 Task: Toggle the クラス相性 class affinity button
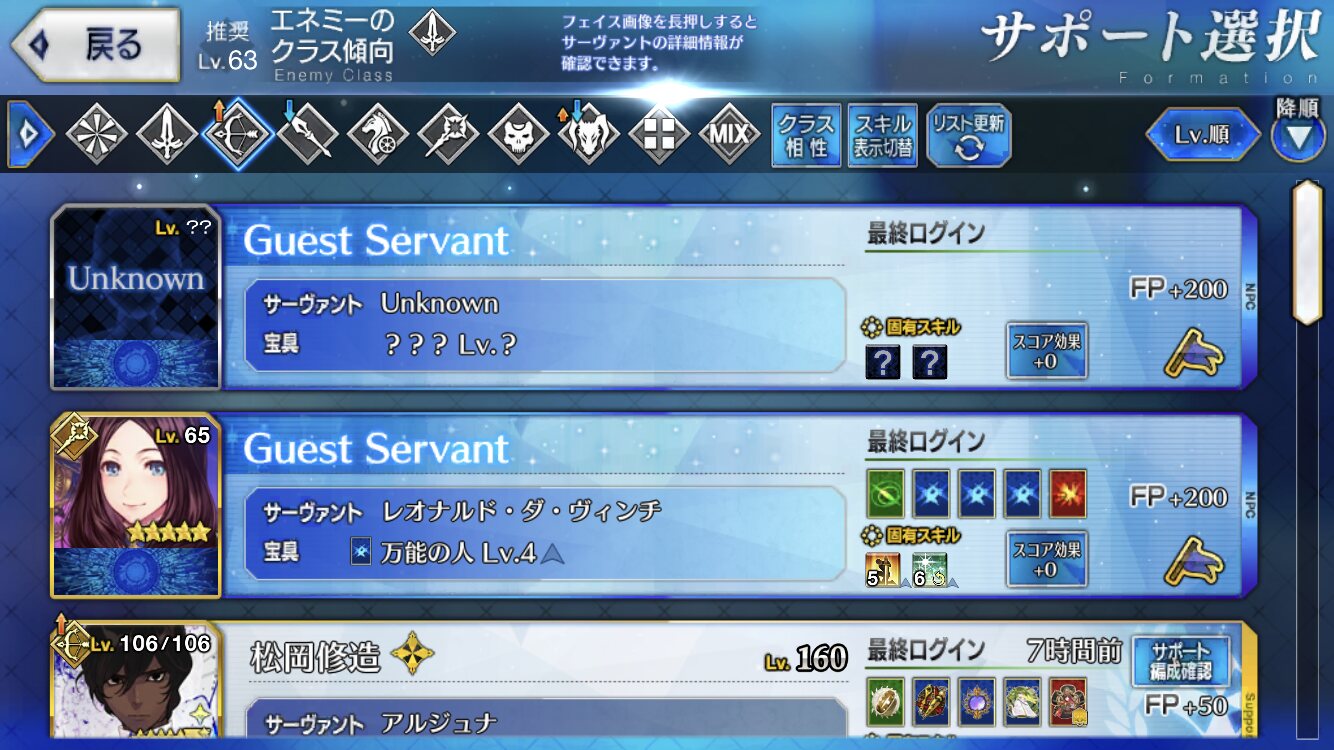coord(806,135)
